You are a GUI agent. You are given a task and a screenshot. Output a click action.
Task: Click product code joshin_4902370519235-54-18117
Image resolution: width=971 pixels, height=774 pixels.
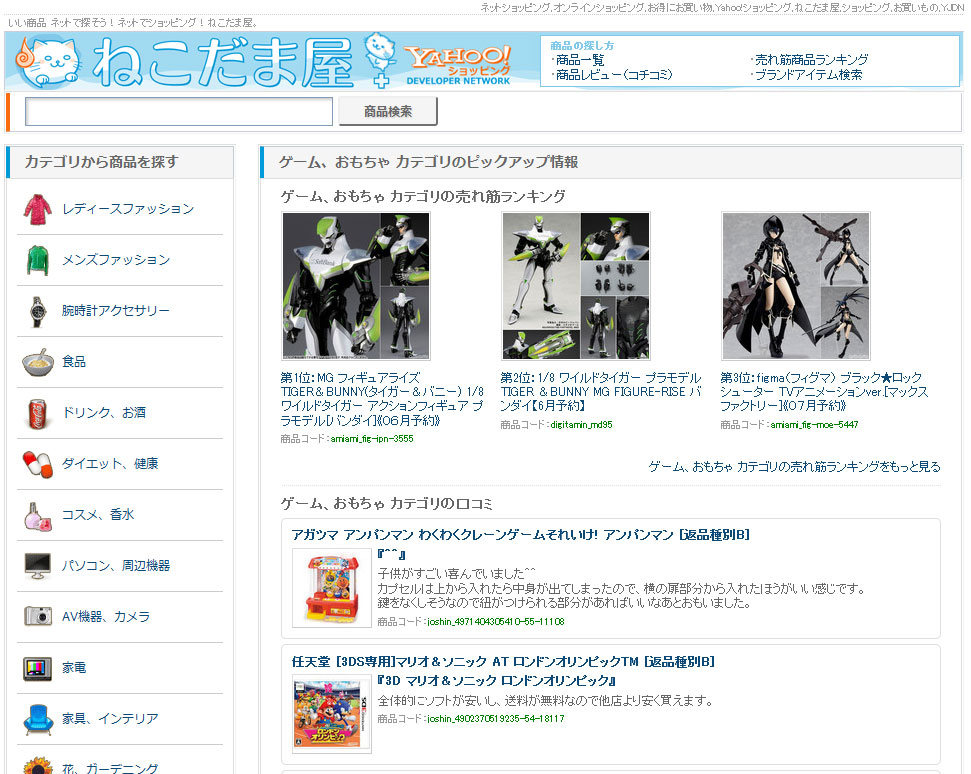pyautogui.click(x=495, y=719)
